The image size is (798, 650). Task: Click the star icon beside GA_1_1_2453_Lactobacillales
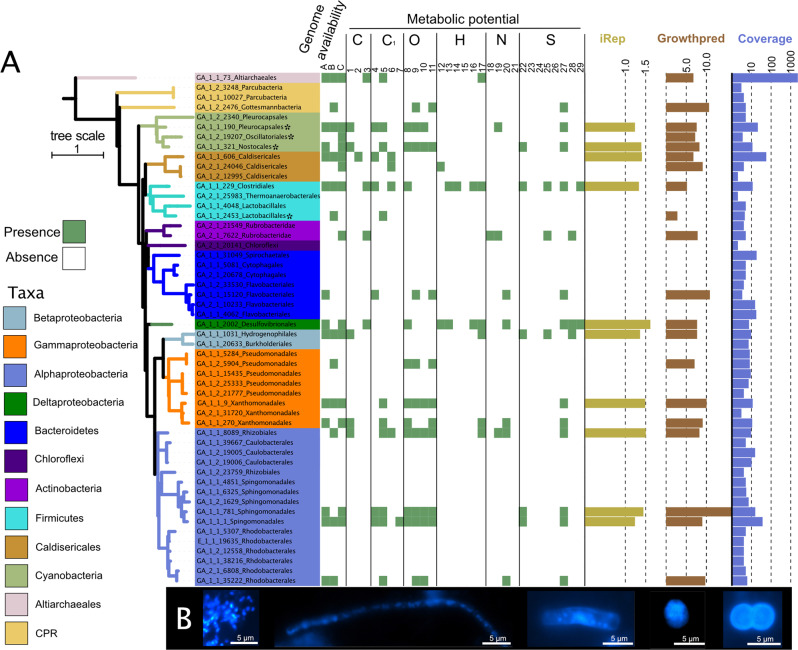(290, 215)
